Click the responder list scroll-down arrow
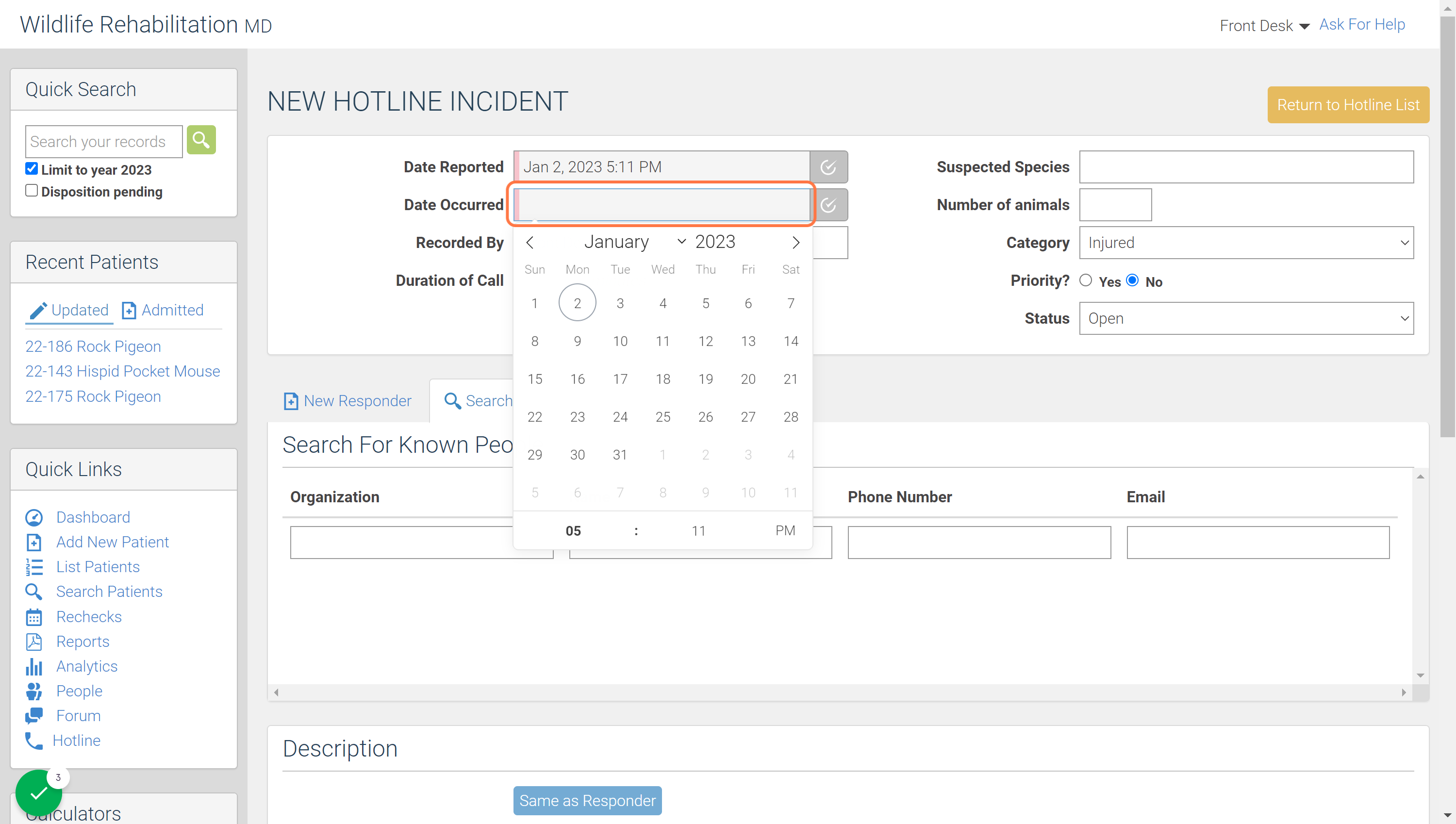The height and width of the screenshot is (824, 1456). coord(1420,675)
